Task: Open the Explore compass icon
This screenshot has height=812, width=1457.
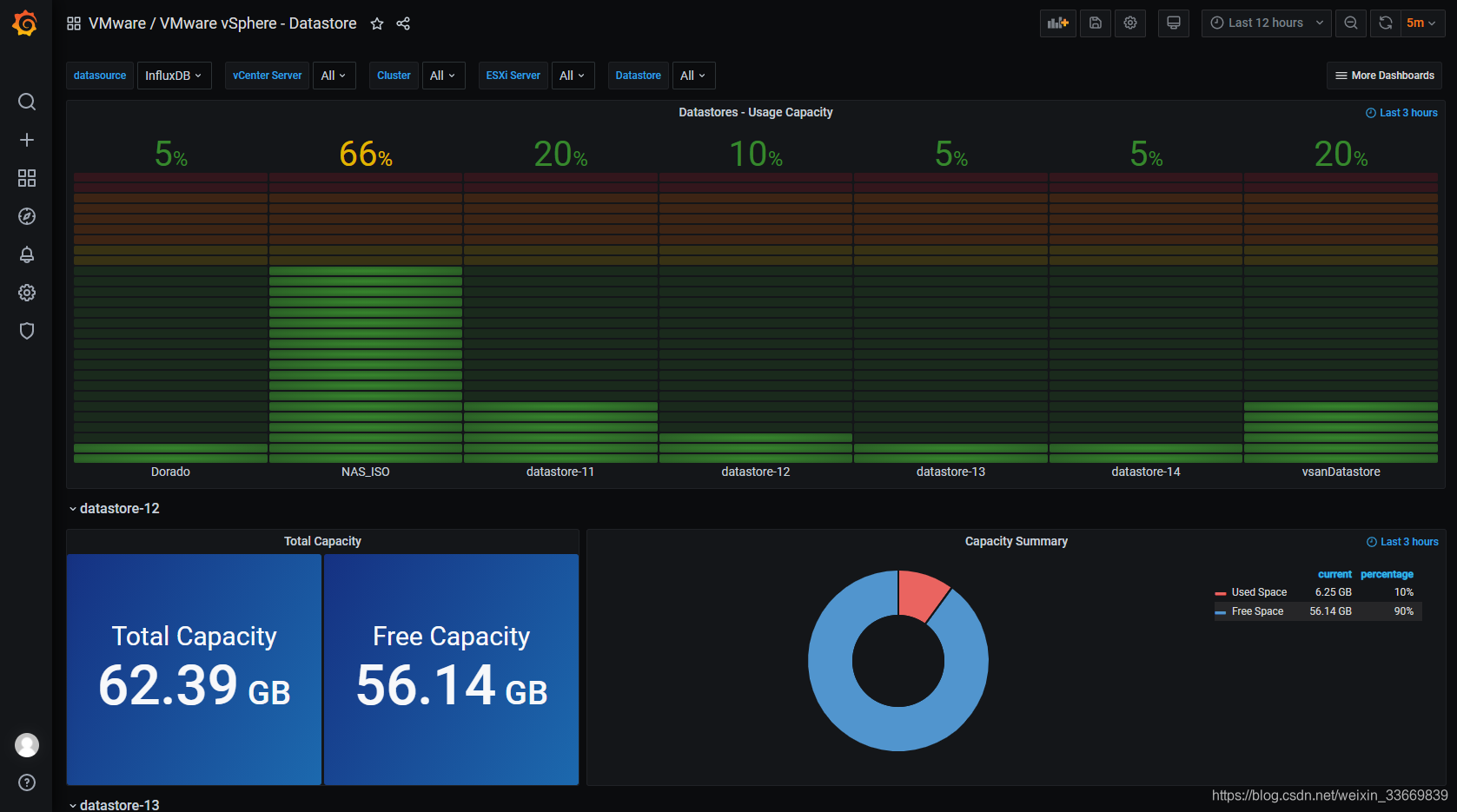Action: (27, 216)
